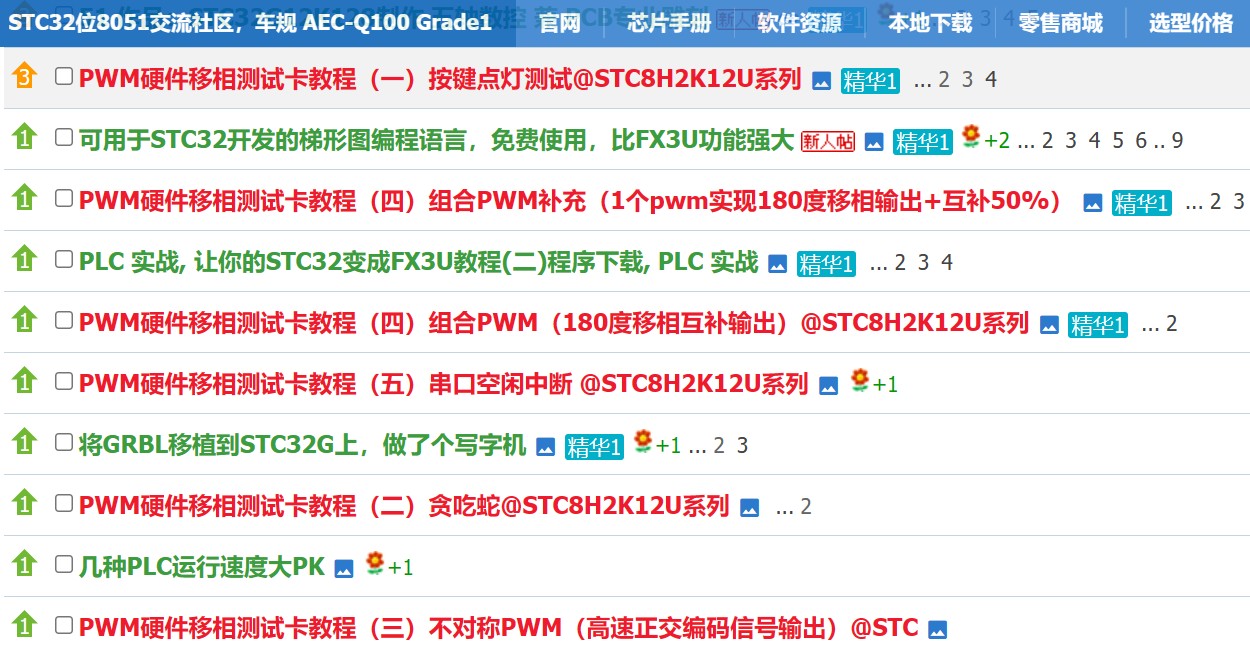Tick checkbox for 180度移相互补输出 thread

pos(64,320)
